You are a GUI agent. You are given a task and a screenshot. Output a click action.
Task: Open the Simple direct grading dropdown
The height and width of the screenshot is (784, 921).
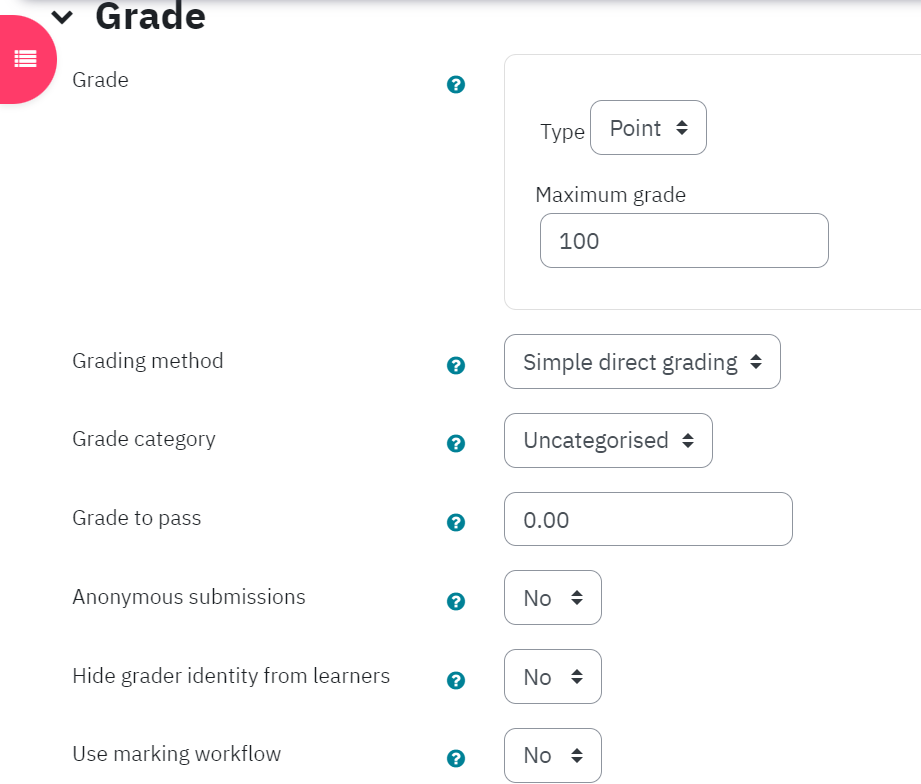(642, 362)
